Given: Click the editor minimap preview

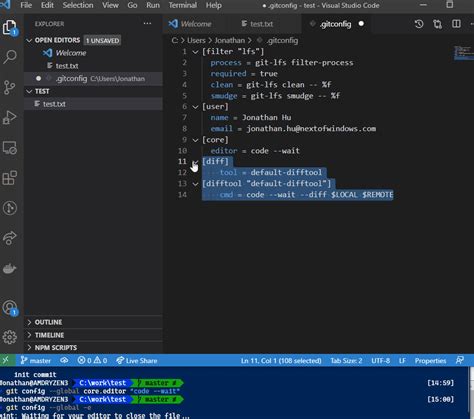Looking at the screenshot, I should click(x=464, y=53).
